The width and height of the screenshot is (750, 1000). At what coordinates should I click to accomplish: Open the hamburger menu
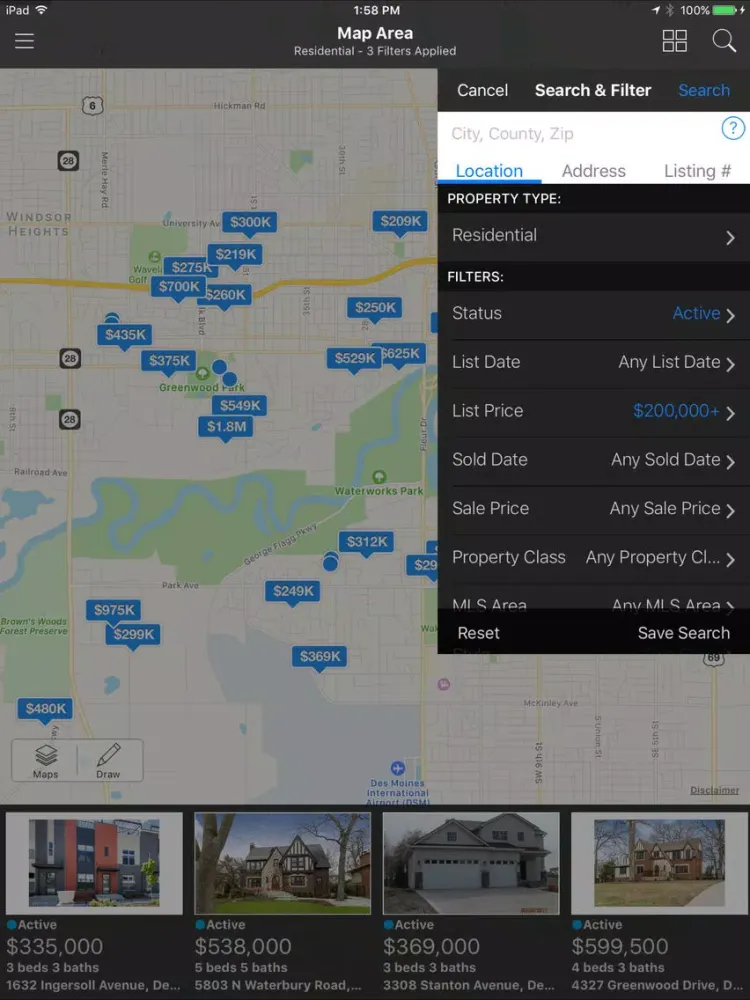click(24, 41)
